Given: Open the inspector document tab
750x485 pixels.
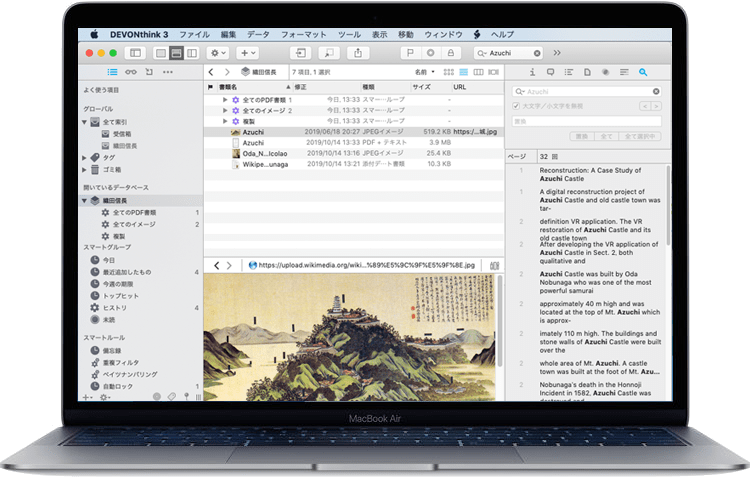Looking at the screenshot, I should [x=587, y=72].
